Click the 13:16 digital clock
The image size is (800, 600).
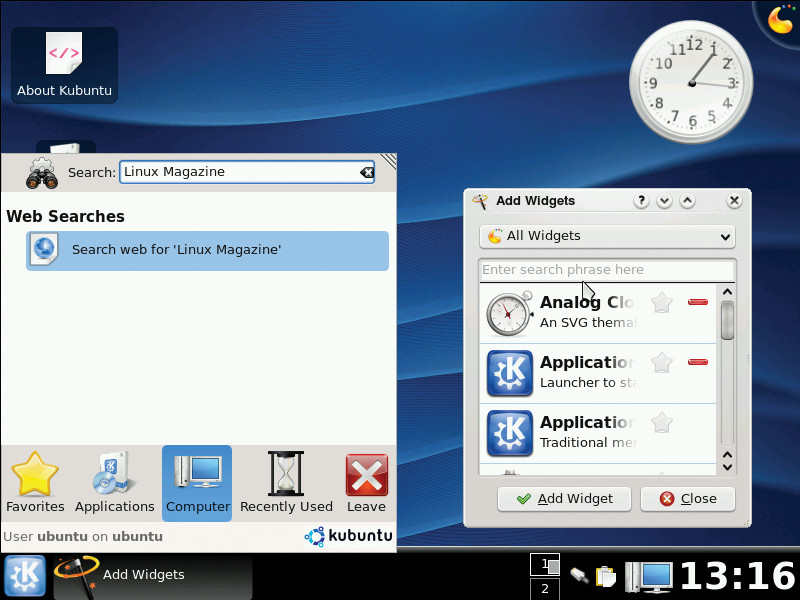coord(738,577)
